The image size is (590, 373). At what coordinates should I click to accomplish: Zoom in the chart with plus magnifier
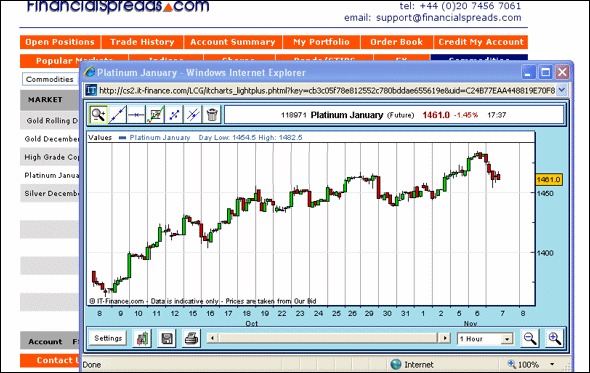coord(555,338)
